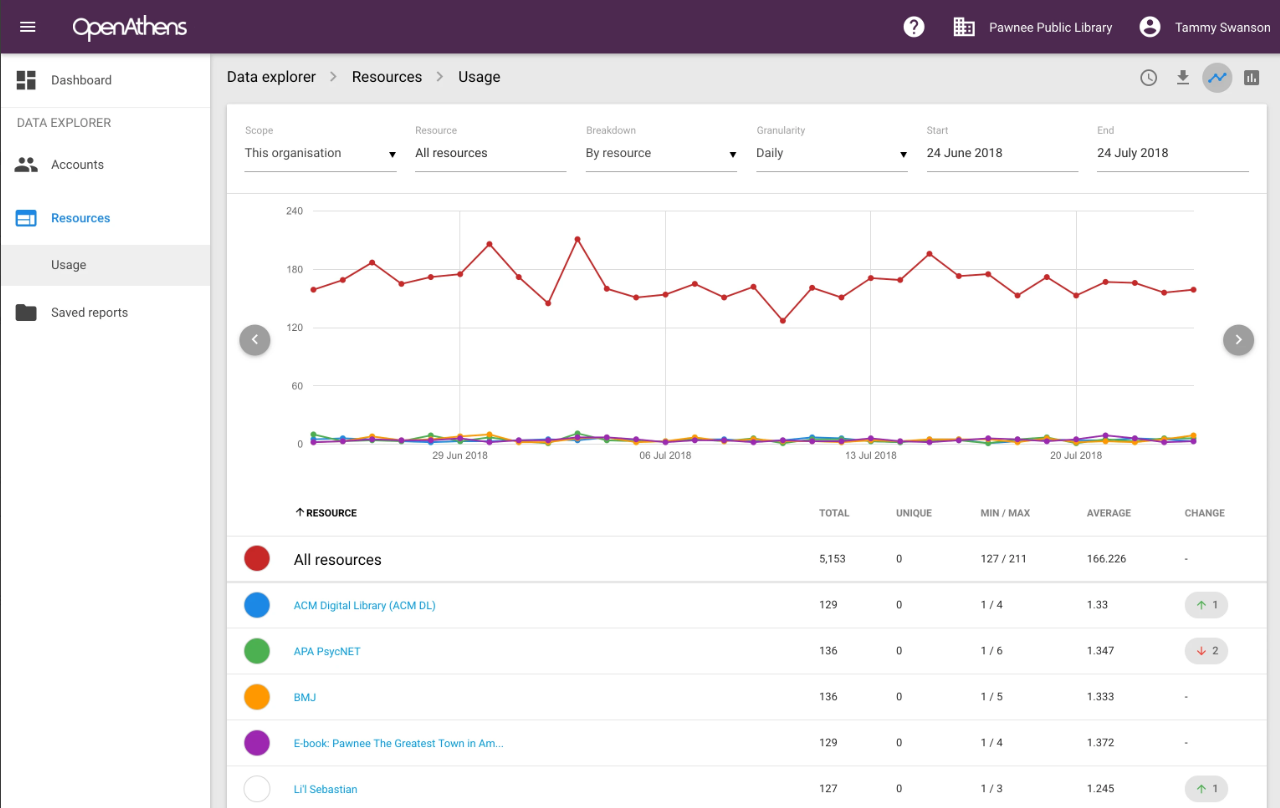Toggle the Li'l Sebastian series circle

(257, 789)
